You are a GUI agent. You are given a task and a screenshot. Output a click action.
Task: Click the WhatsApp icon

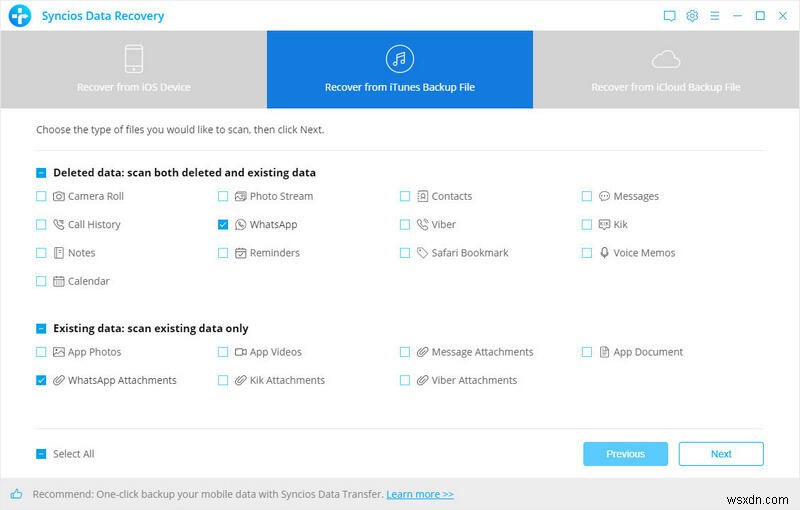240,224
